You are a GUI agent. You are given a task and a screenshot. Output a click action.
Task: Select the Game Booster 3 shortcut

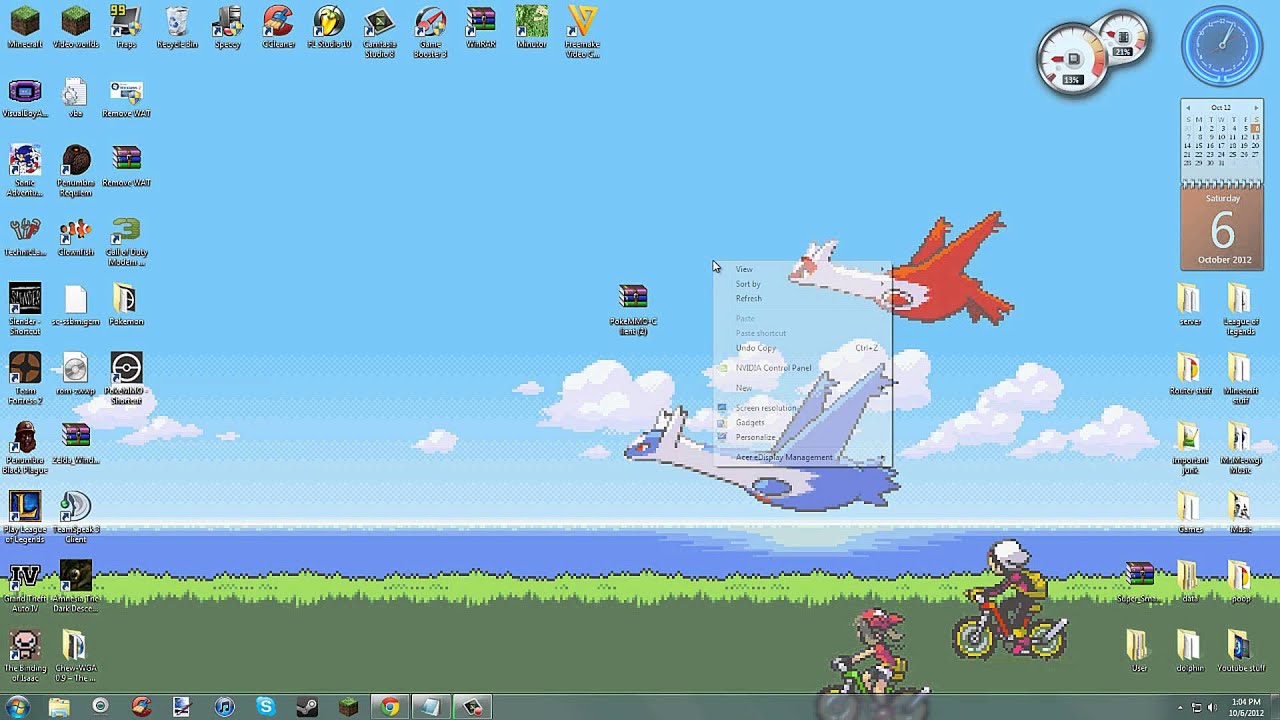pyautogui.click(x=431, y=32)
